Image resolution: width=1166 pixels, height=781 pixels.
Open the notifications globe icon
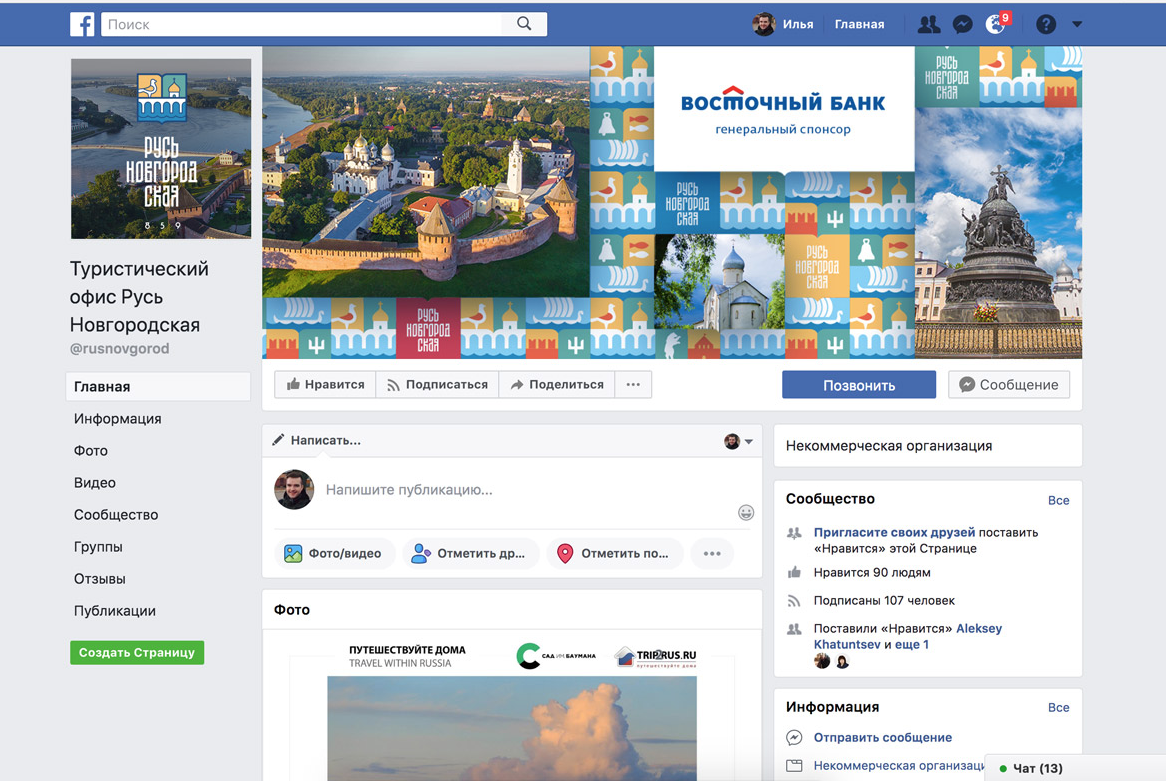[995, 25]
